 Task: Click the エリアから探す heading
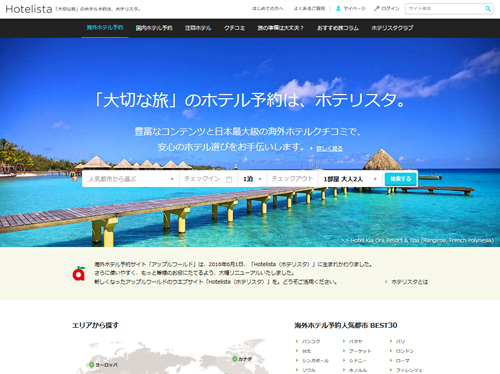click(95, 325)
